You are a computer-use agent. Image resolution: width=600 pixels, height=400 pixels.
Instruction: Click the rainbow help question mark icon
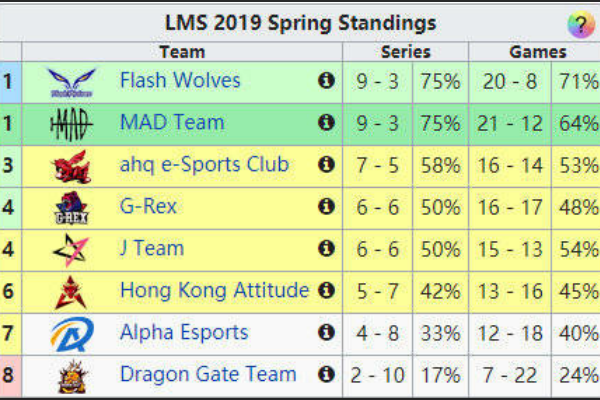coord(581,24)
